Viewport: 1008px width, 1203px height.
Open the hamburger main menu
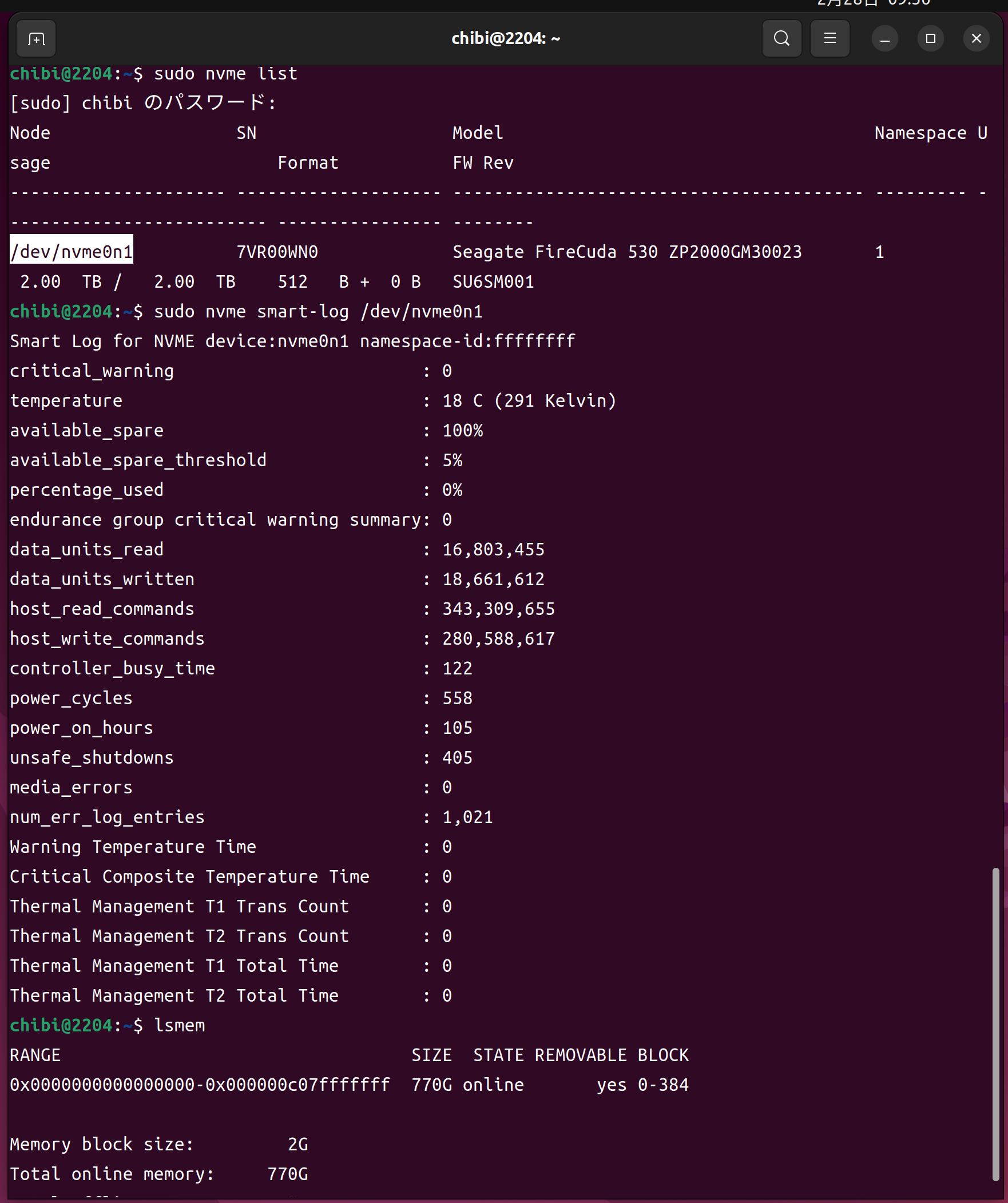tap(829, 39)
